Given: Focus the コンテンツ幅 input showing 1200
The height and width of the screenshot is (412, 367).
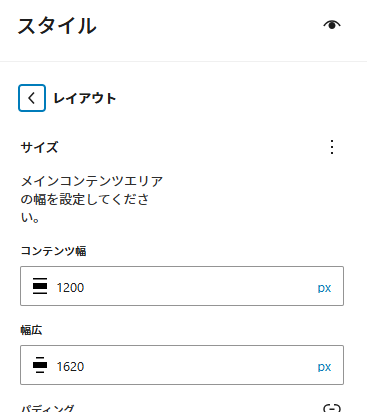Looking at the screenshot, I should pyautogui.click(x=182, y=286).
